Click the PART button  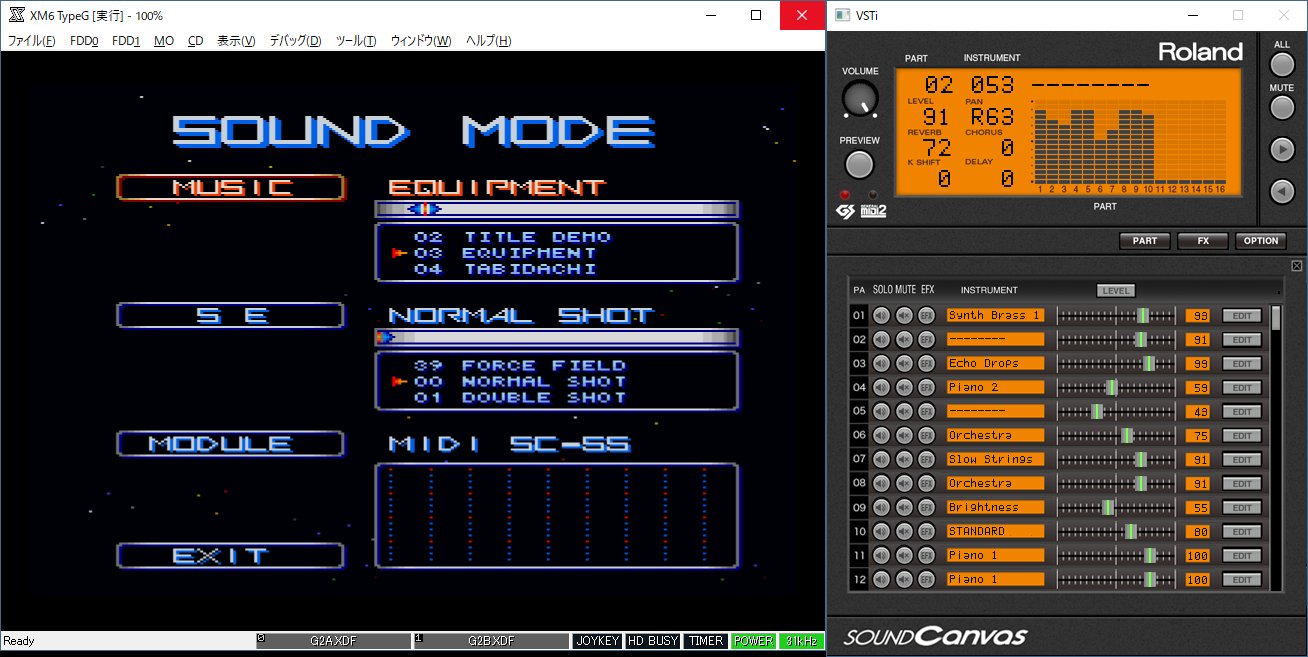point(1145,241)
